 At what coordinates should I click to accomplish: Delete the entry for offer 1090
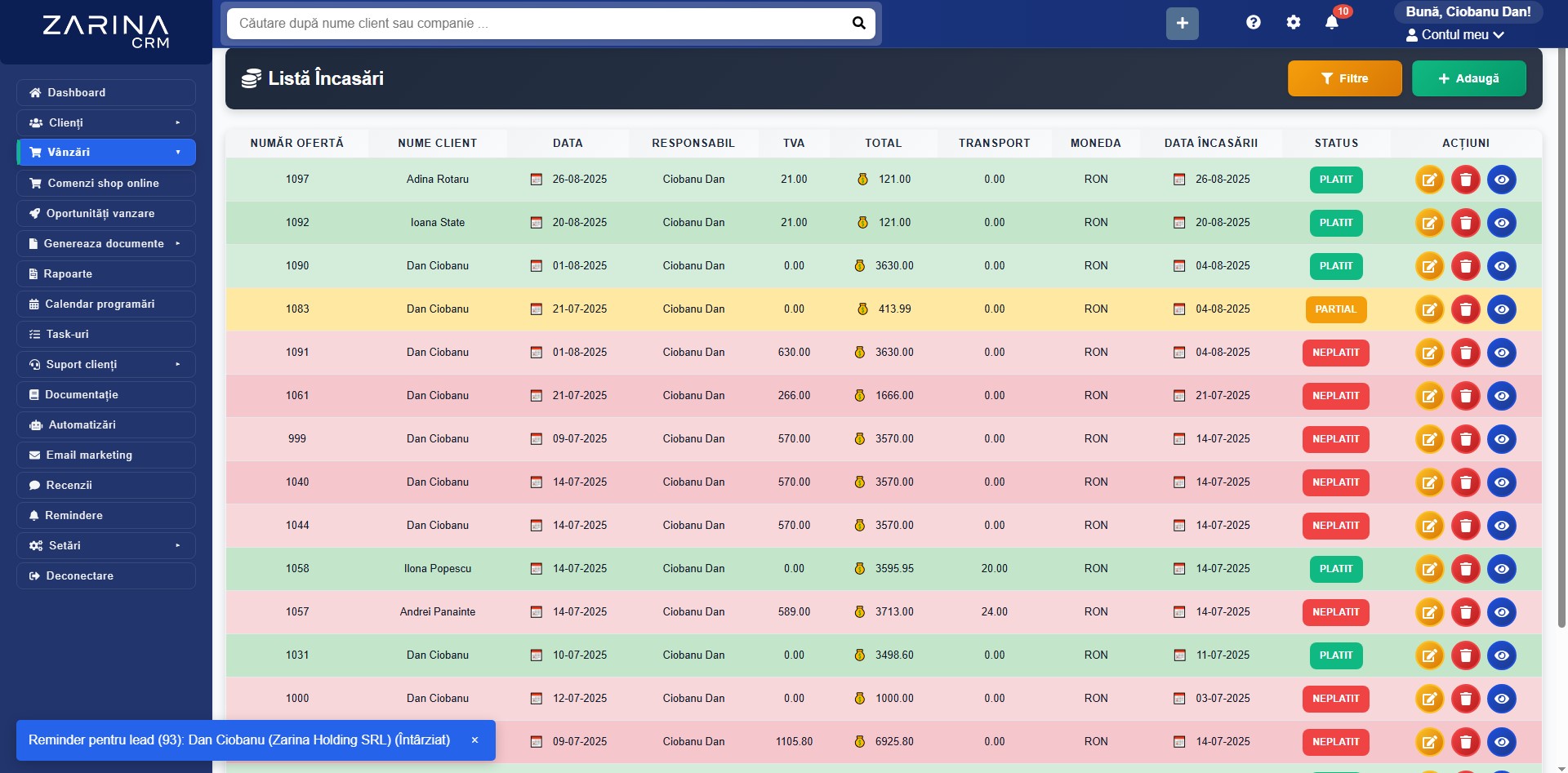(1466, 266)
